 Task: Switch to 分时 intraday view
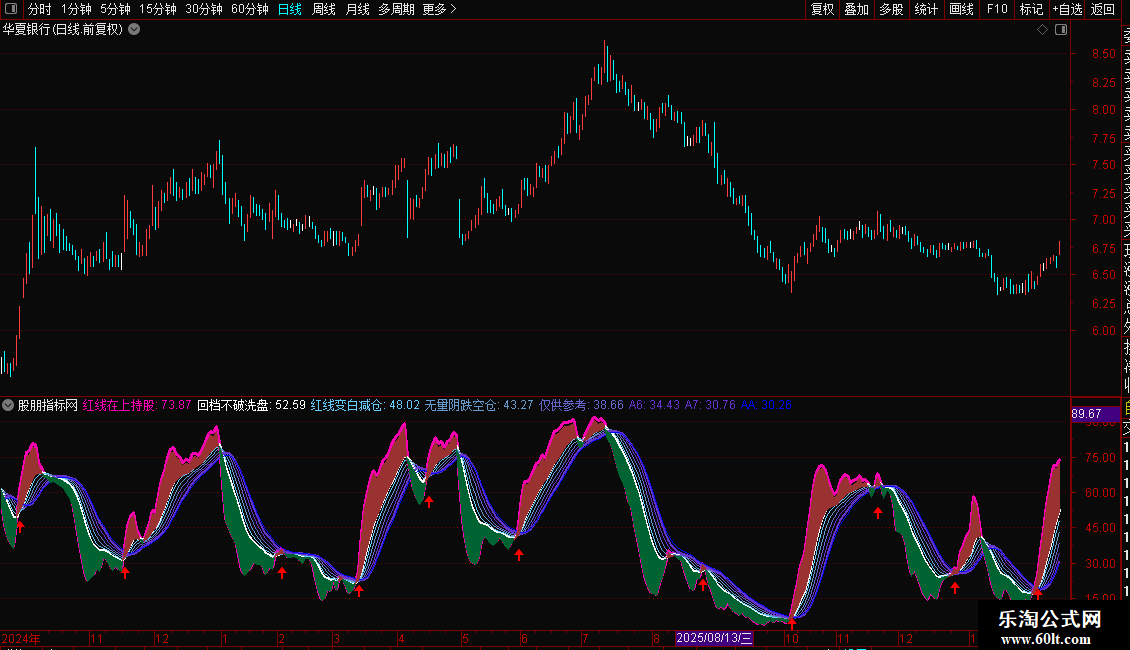[x=40, y=9]
